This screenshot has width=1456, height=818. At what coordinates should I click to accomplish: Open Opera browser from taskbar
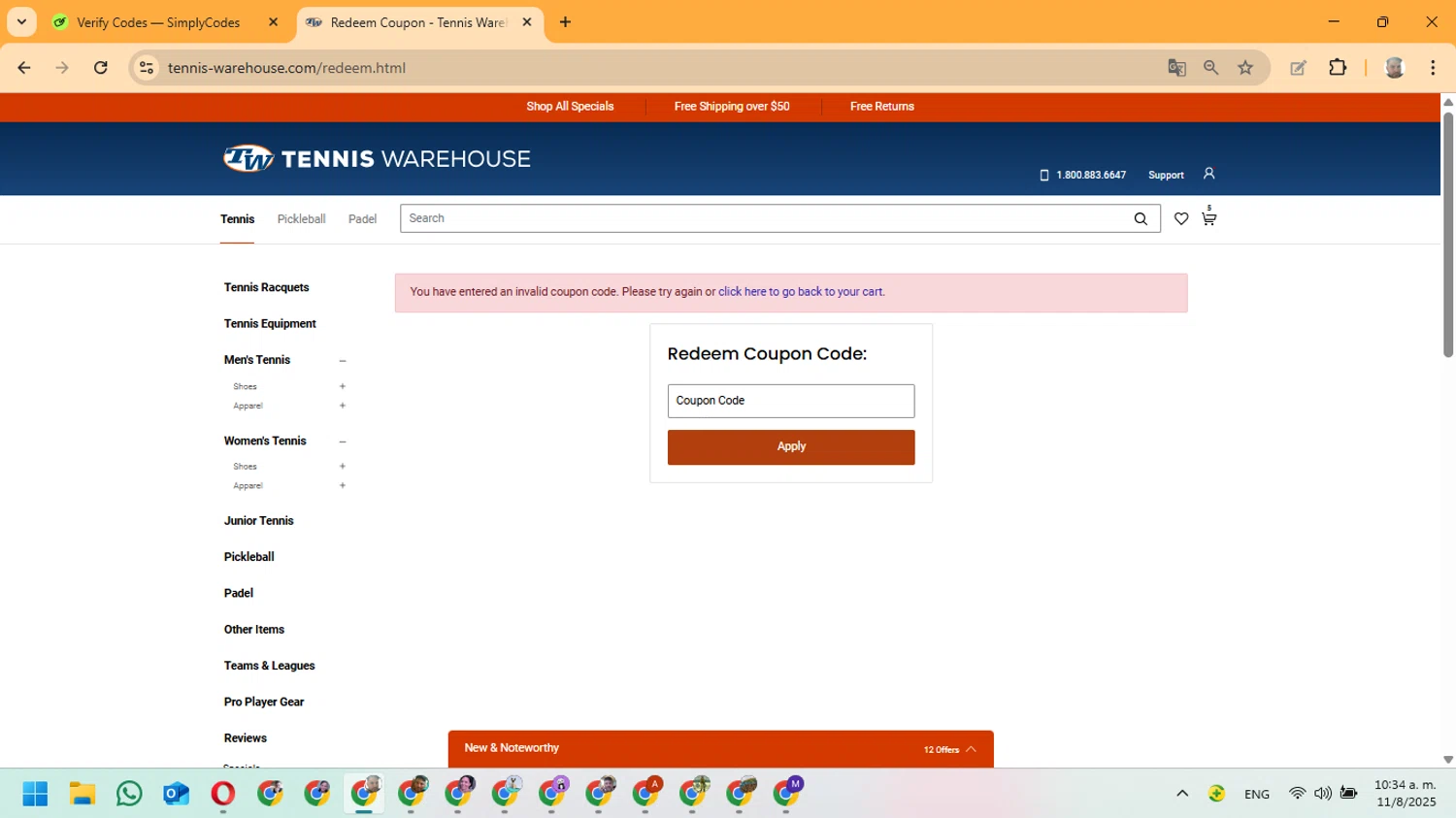pyautogui.click(x=223, y=794)
